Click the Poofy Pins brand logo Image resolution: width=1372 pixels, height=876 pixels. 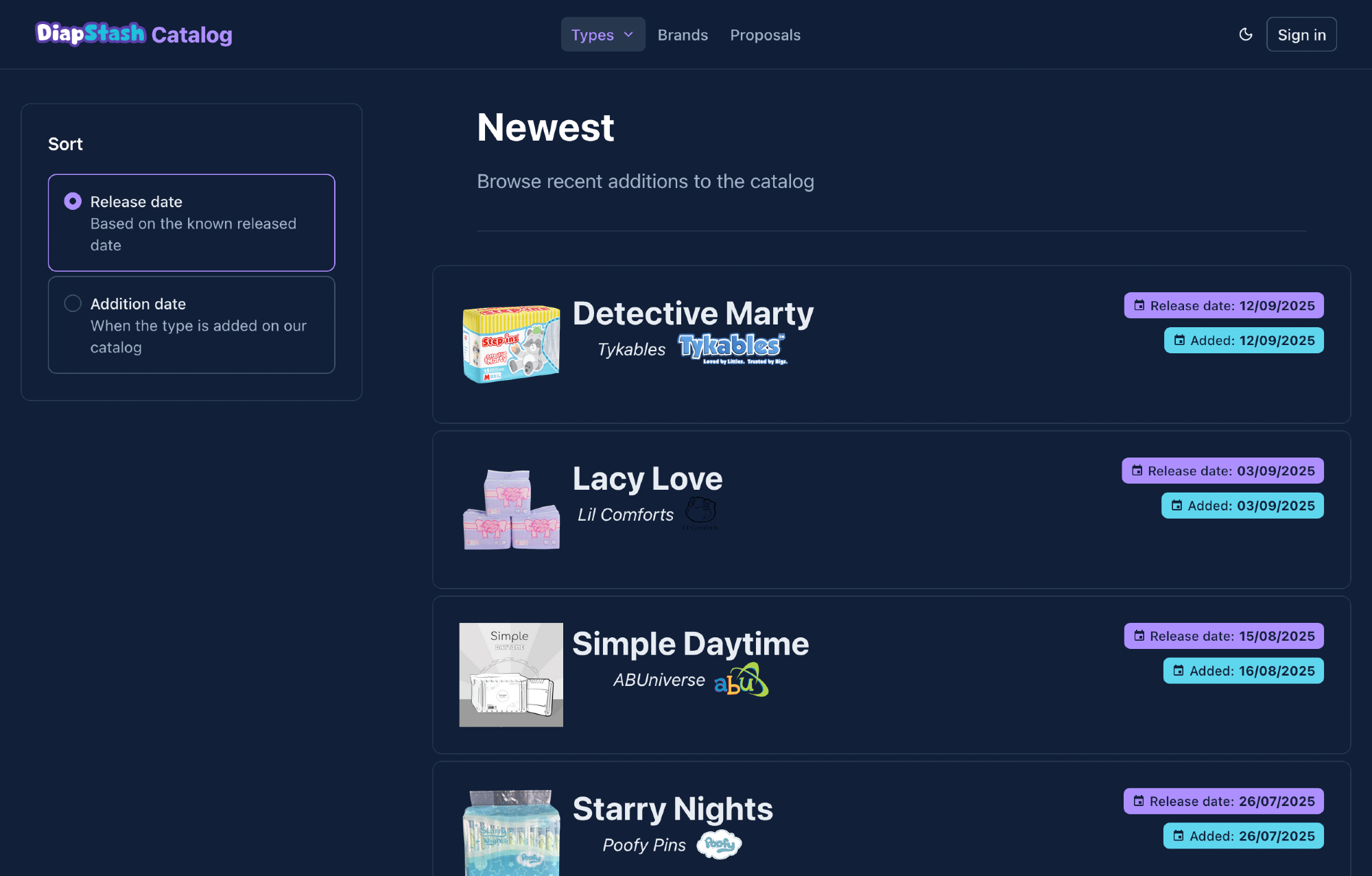(719, 844)
